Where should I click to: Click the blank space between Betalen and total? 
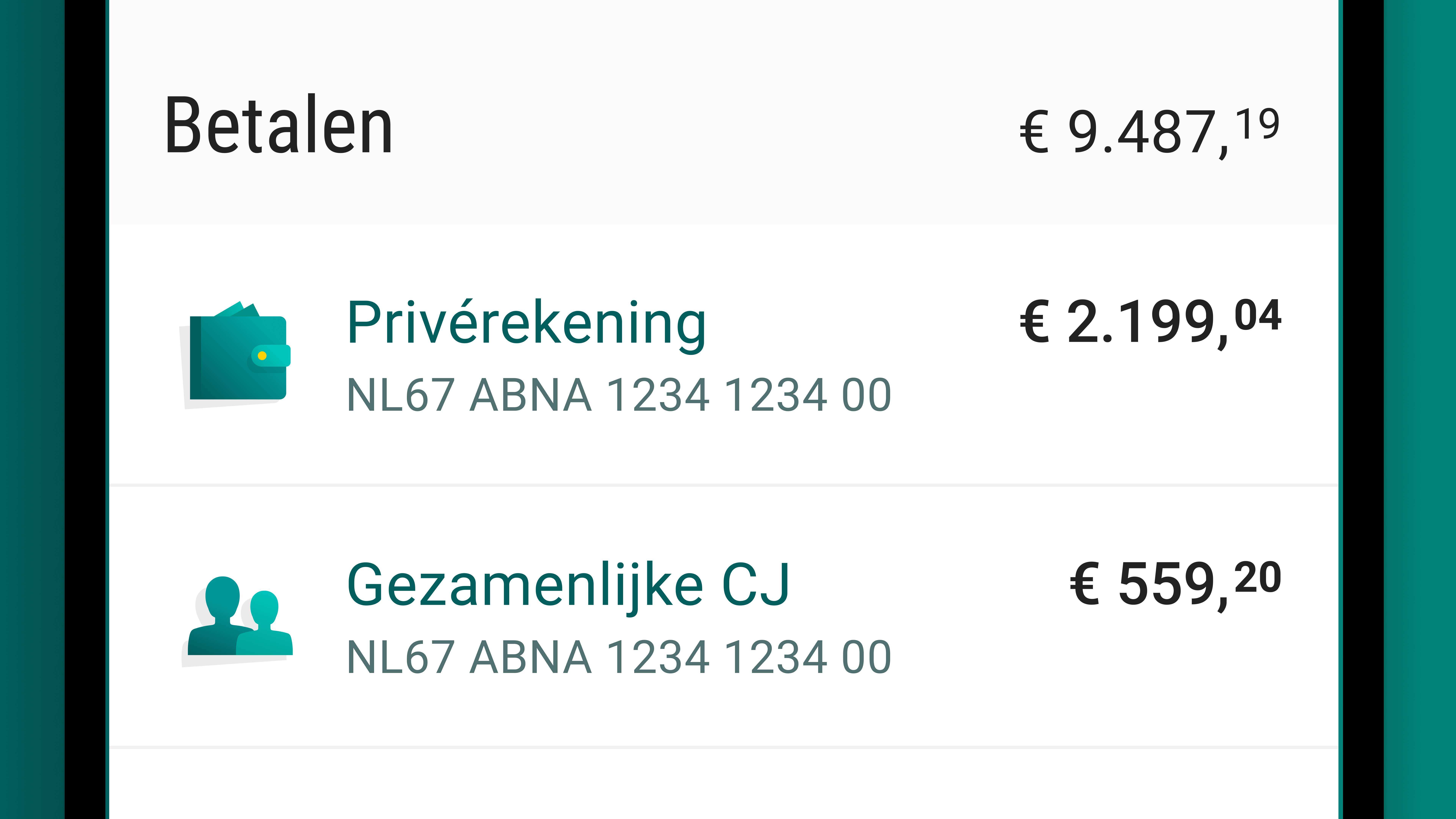[x=707, y=127]
